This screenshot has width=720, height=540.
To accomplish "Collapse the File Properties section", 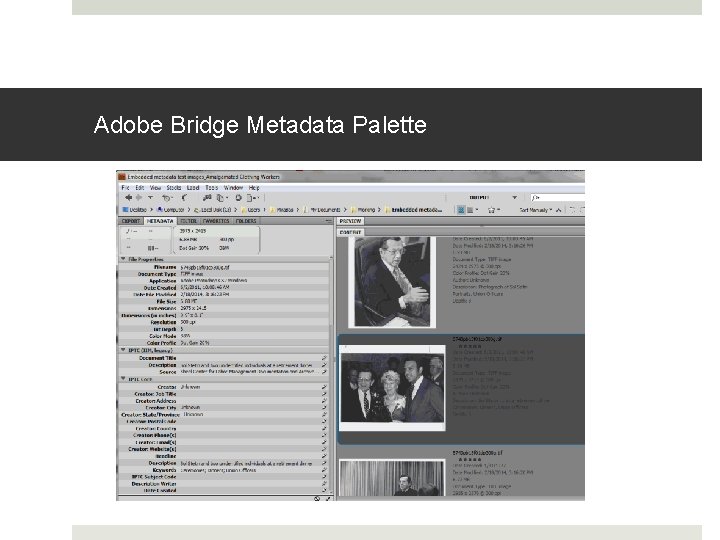I will 123,259.
